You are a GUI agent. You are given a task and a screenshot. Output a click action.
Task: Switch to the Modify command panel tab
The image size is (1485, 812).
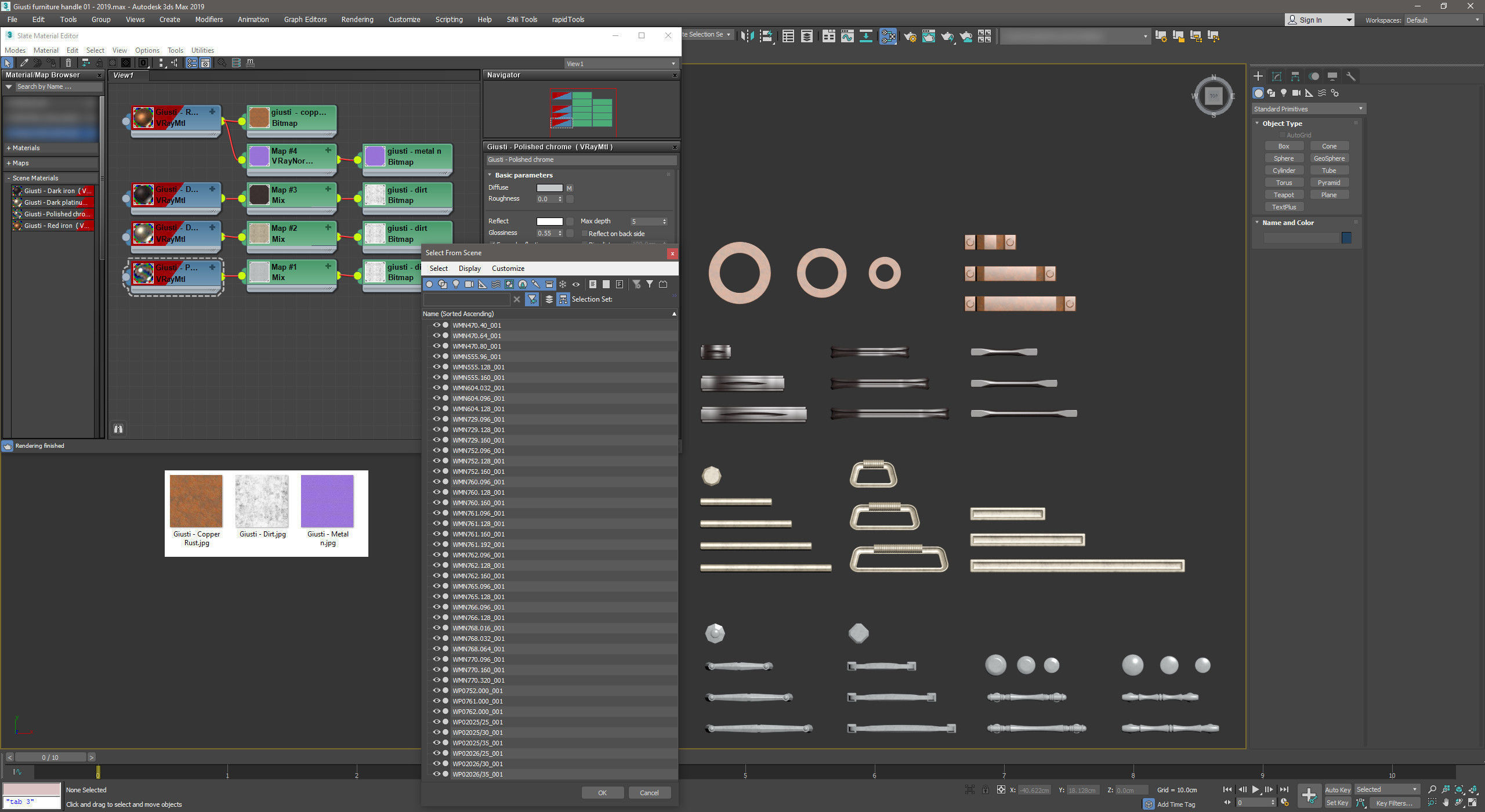click(x=1276, y=77)
